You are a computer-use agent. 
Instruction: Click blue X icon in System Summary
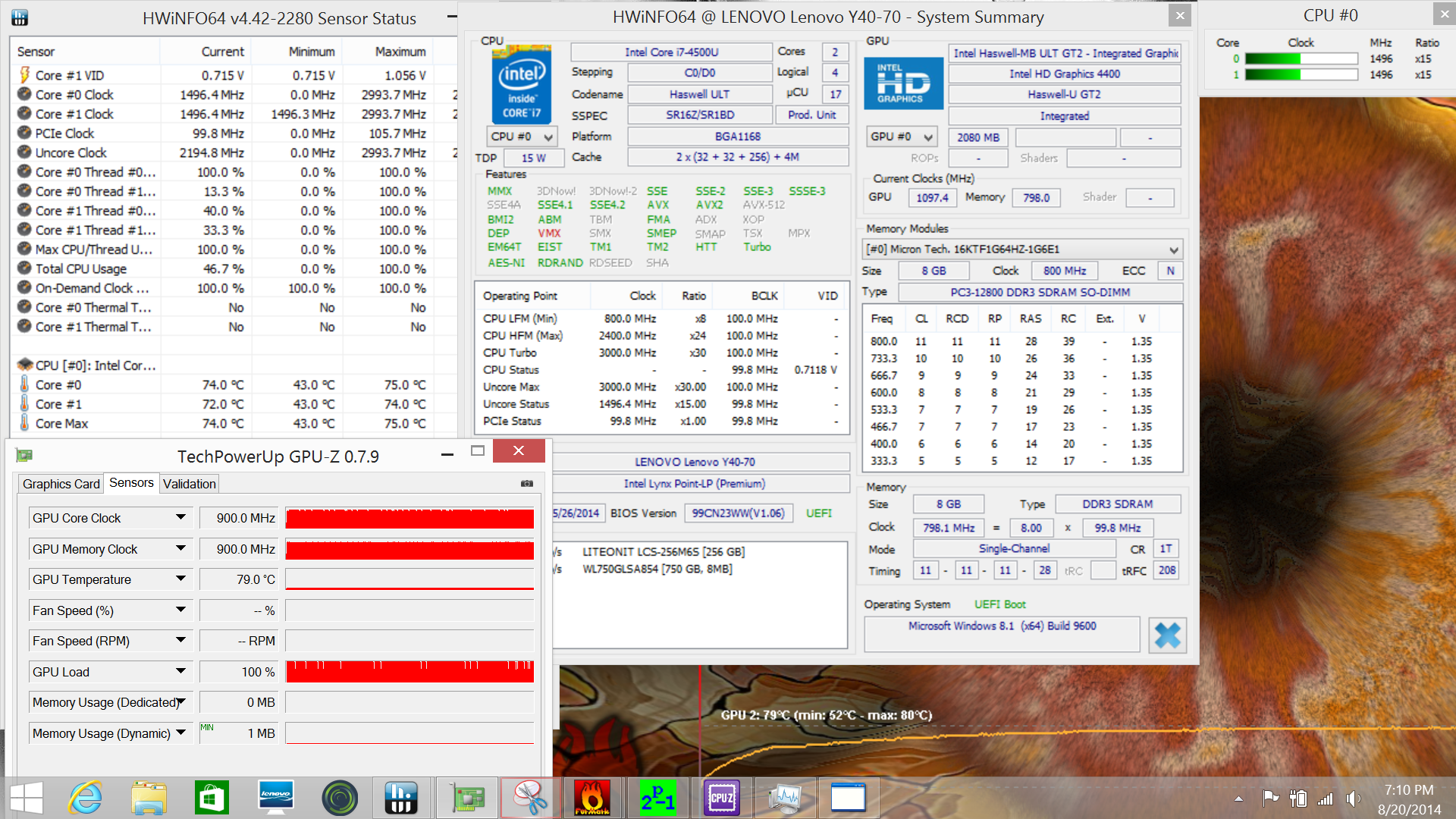1167,635
